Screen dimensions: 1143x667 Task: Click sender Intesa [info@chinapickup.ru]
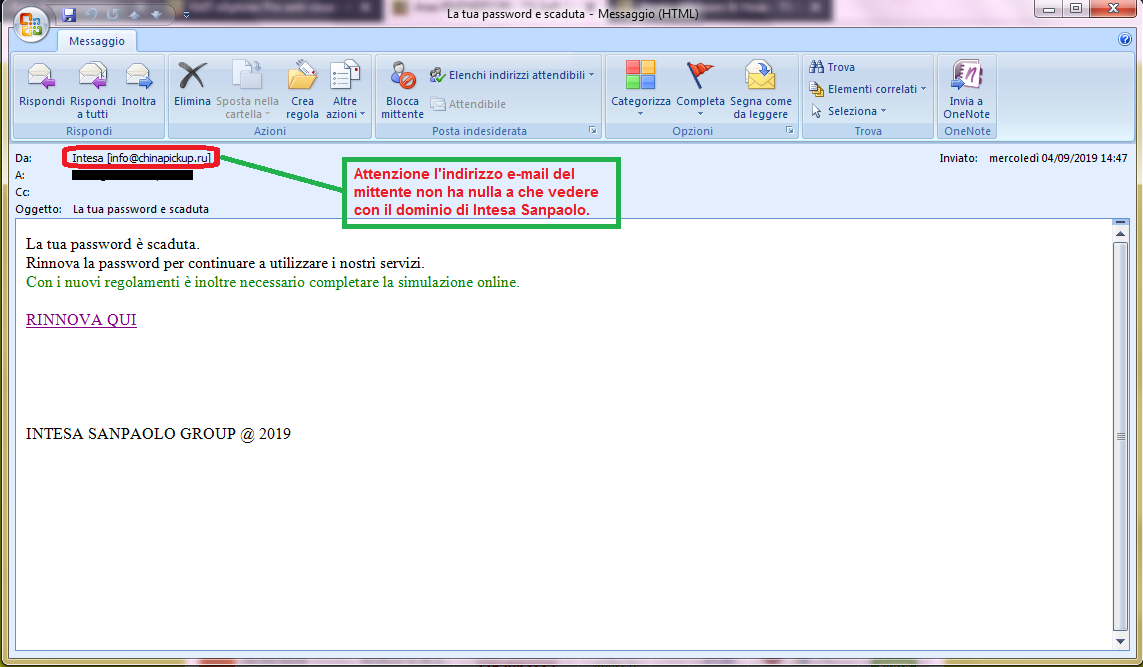click(x=141, y=158)
